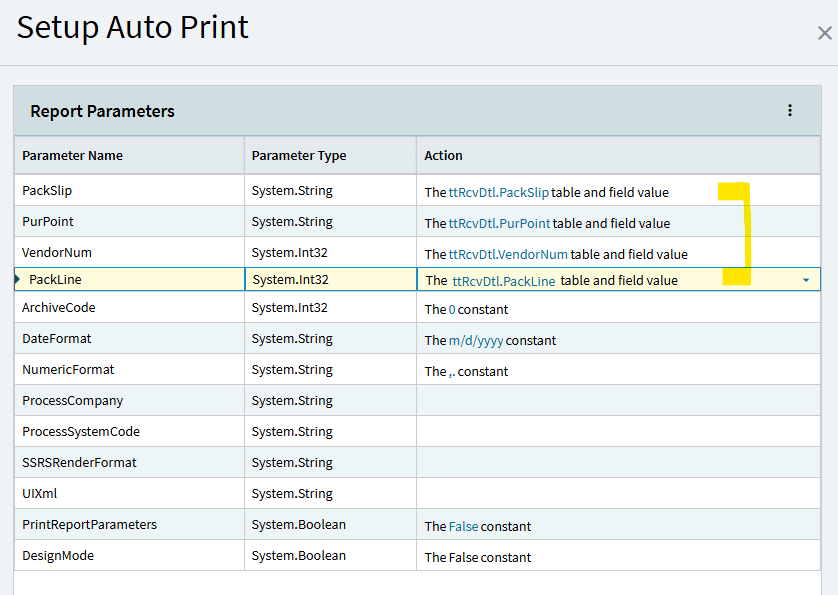
Task: Select the DesignMode parameter name cell
Action: pyautogui.click(x=56, y=556)
